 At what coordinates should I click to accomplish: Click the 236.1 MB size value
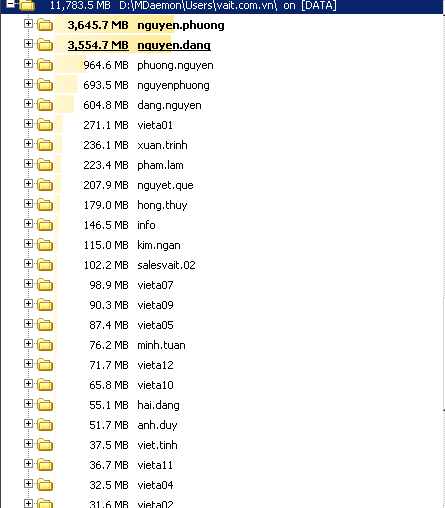106,145
